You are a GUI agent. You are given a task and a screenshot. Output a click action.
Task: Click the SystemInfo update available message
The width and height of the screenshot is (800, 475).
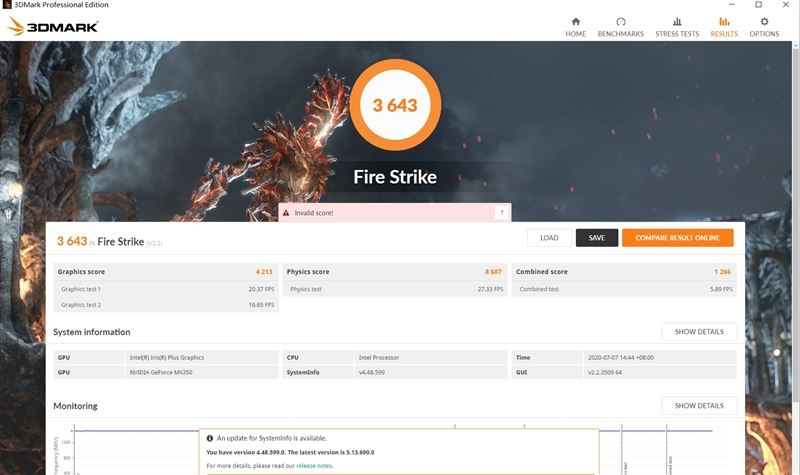271,438
